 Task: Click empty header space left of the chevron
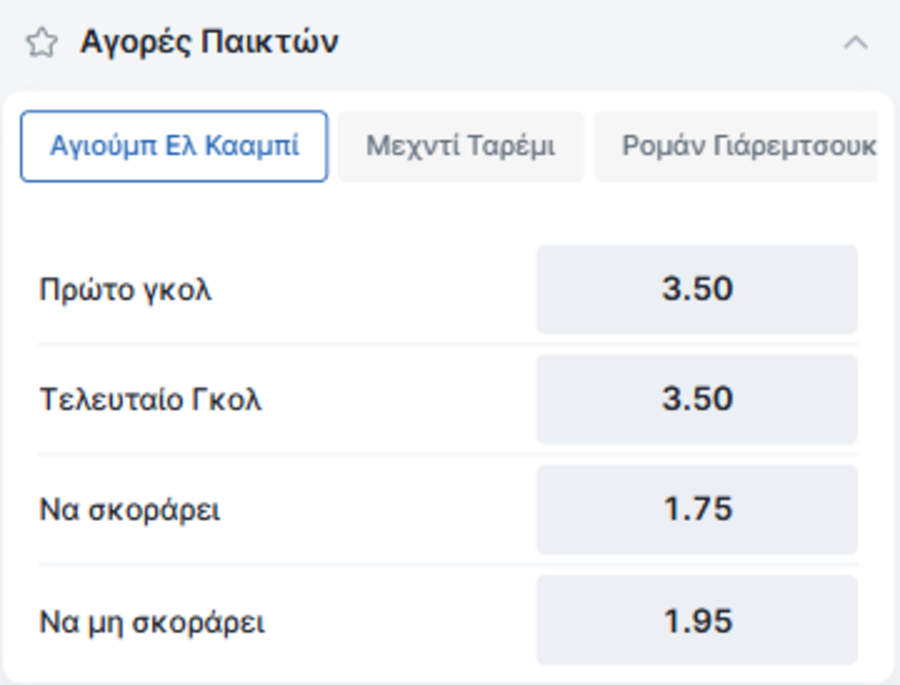tap(600, 43)
